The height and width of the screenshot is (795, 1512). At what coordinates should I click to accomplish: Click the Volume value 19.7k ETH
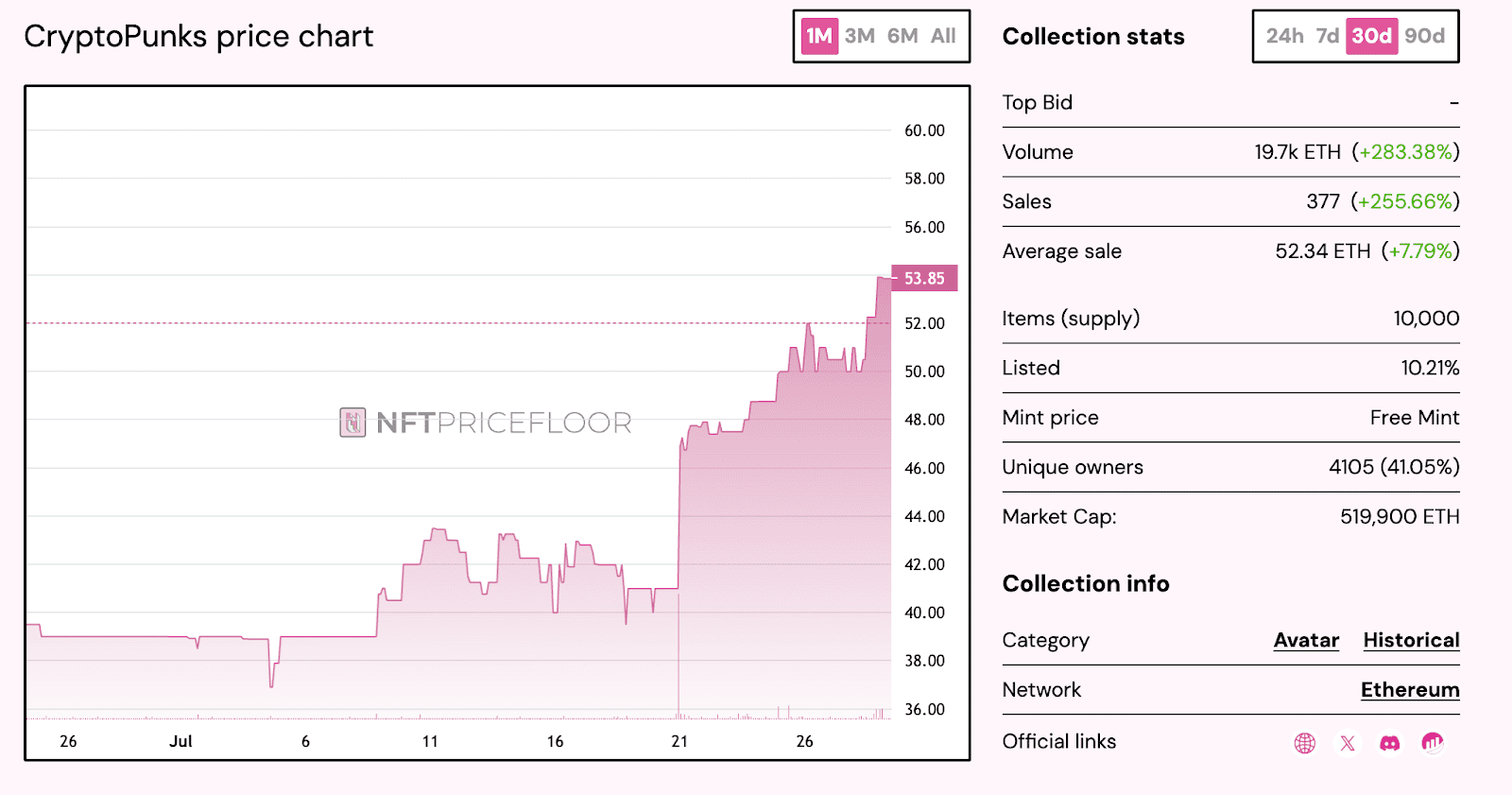(1297, 152)
